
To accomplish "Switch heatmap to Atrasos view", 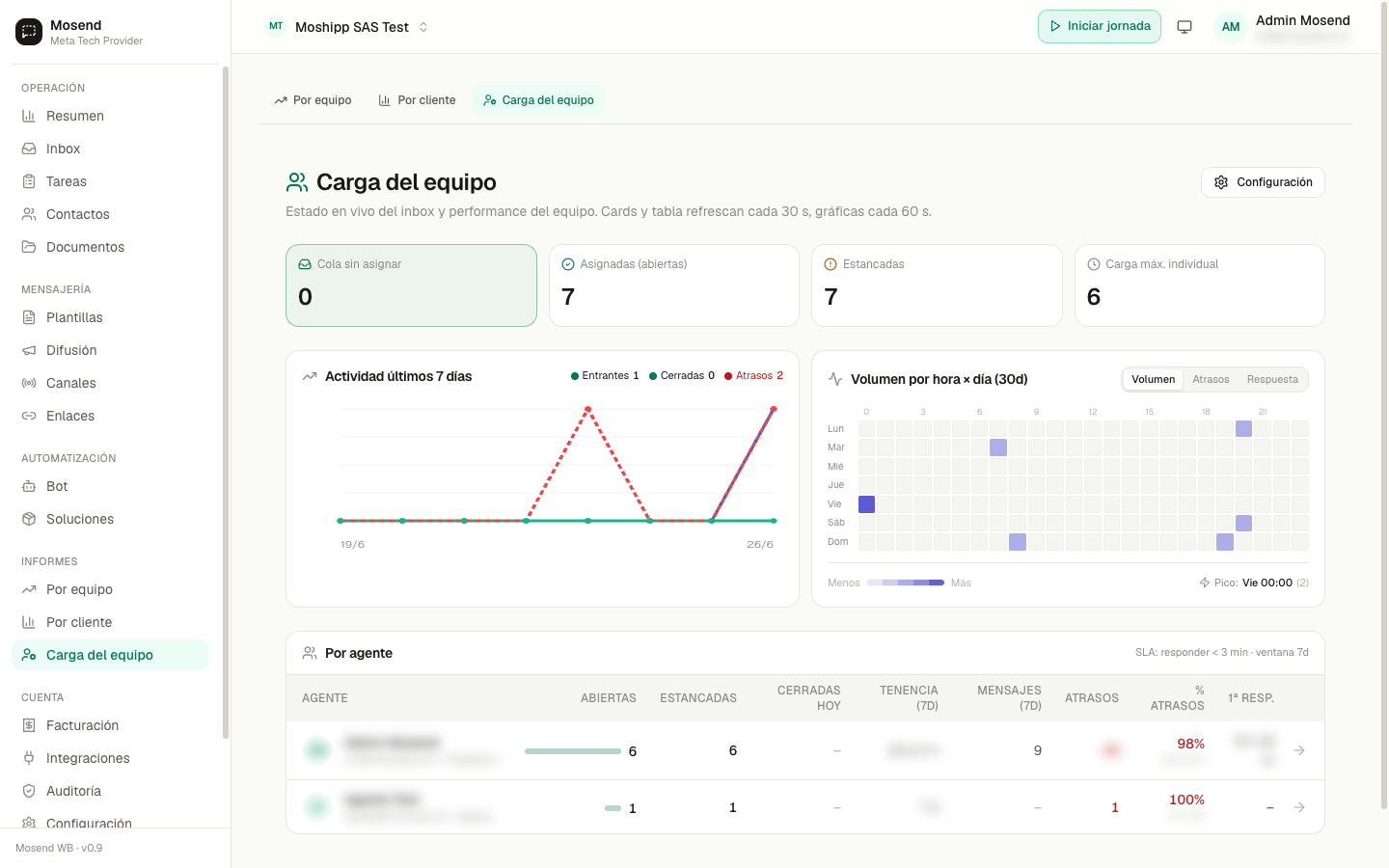I will point(1211,379).
